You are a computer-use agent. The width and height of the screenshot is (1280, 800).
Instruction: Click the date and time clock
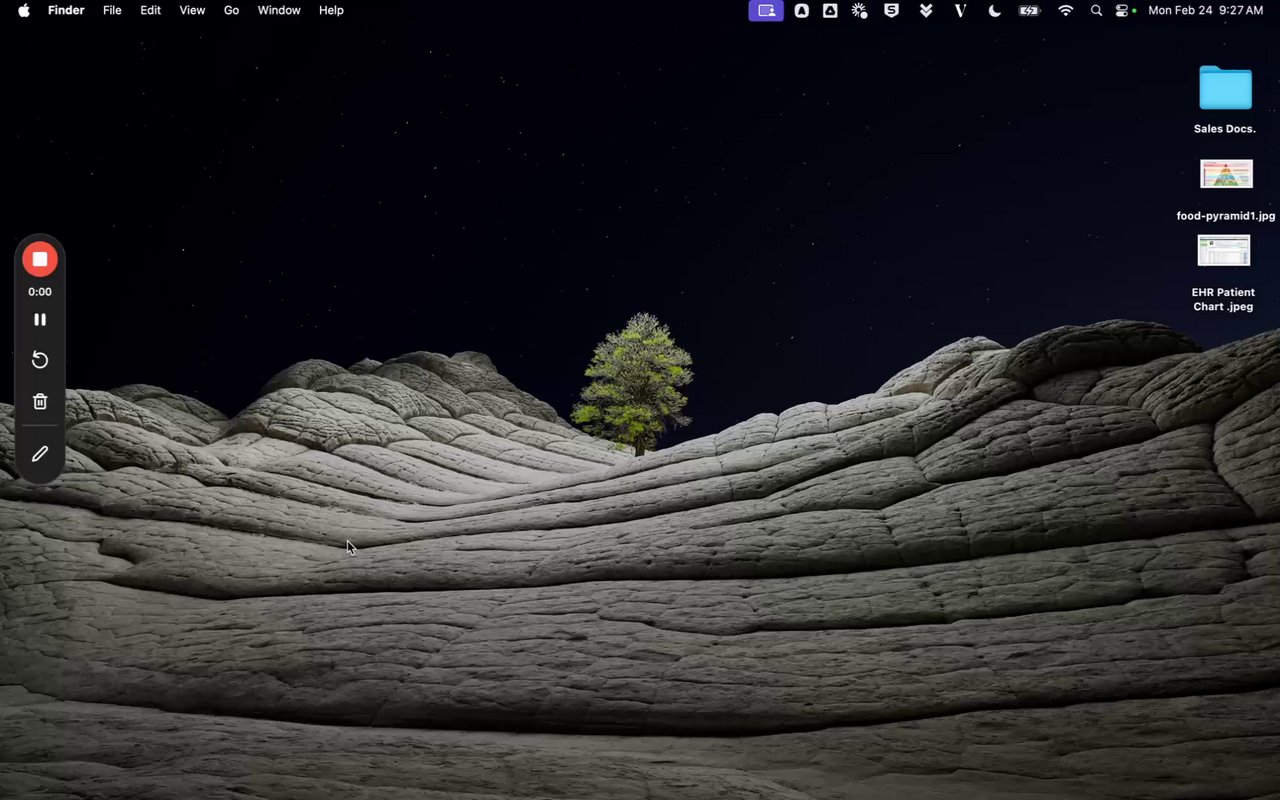click(1205, 10)
